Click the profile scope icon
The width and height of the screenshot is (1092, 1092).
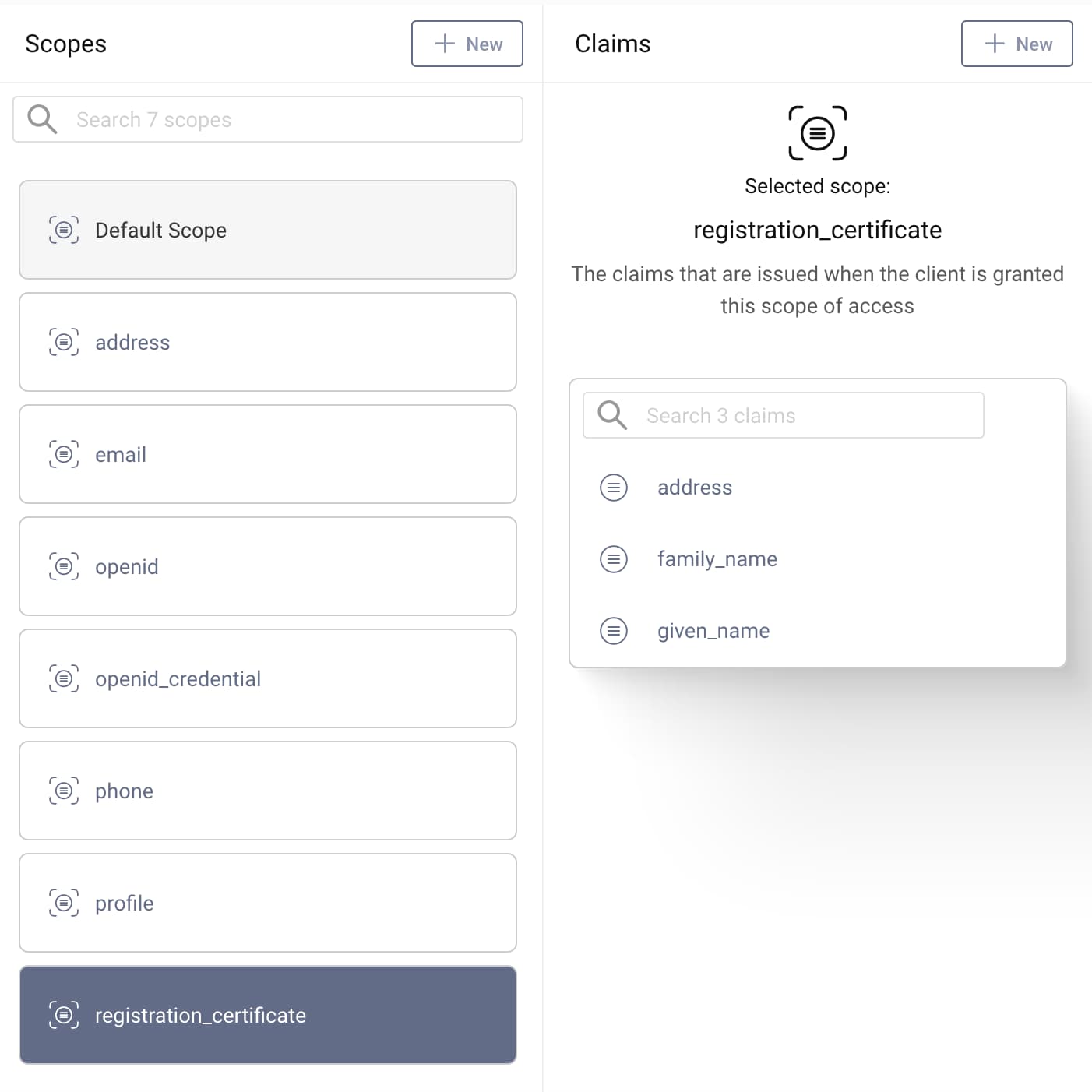pos(63,903)
